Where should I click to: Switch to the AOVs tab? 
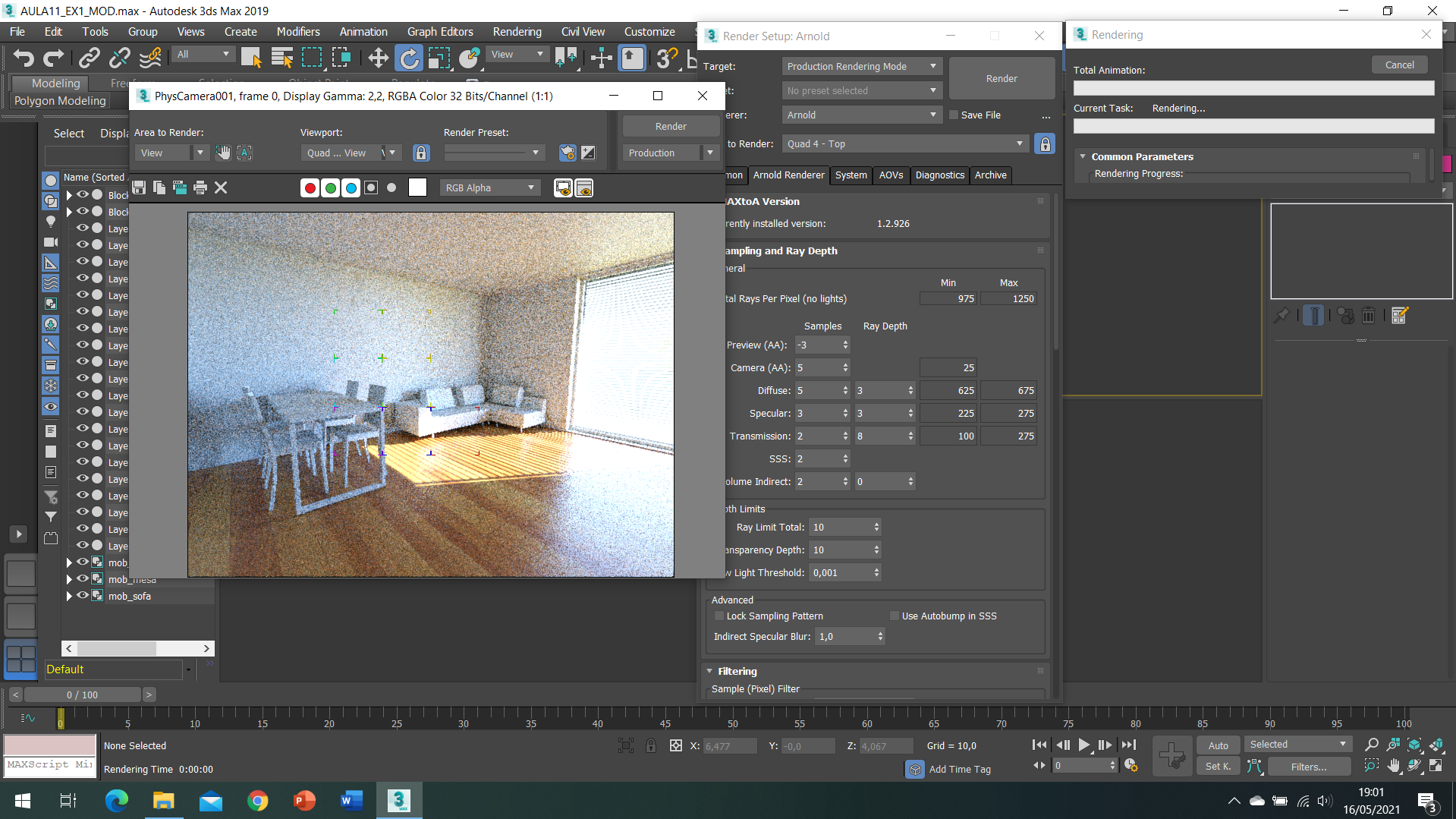pos(890,175)
